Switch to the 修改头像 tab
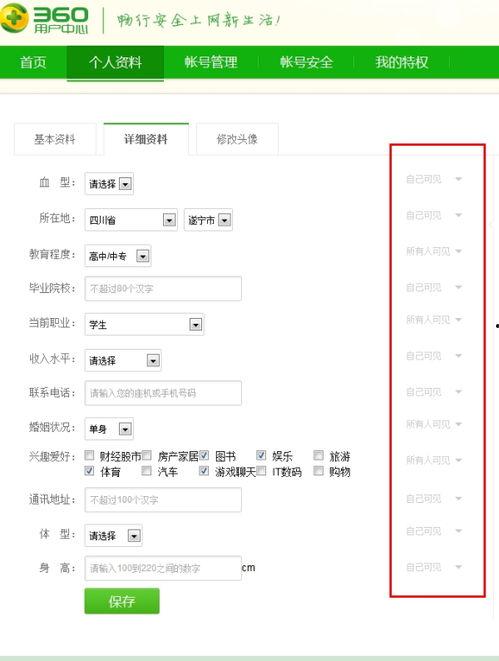499x661 pixels. click(237, 139)
